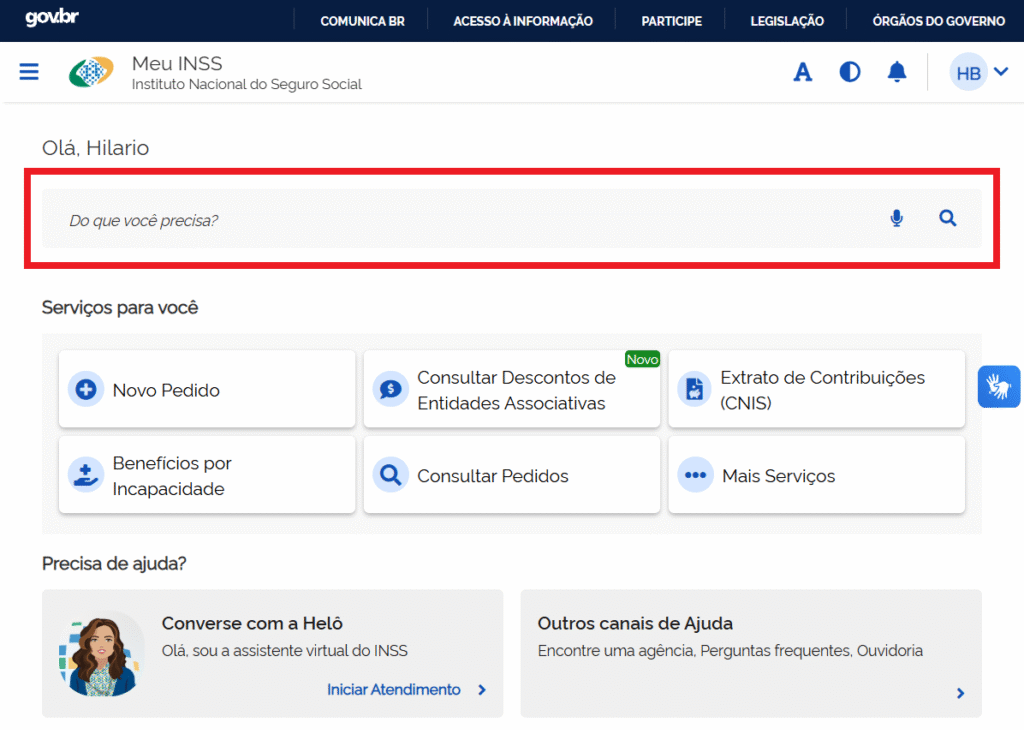Click the microphone voice search icon
This screenshot has width=1024, height=734.
click(x=897, y=218)
